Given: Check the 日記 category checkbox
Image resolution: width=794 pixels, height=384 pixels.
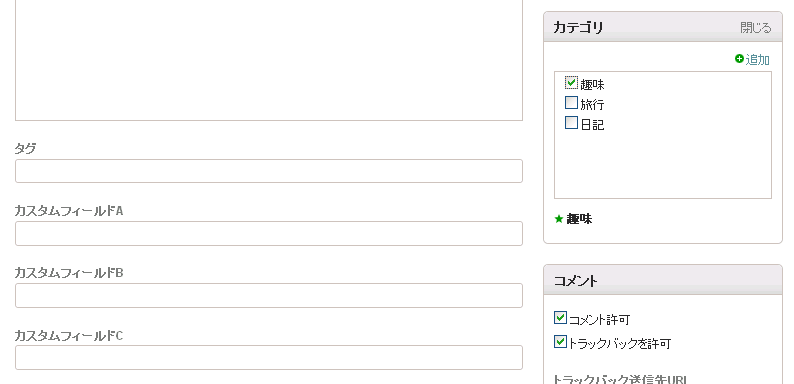Looking at the screenshot, I should (x=571, y=123).
